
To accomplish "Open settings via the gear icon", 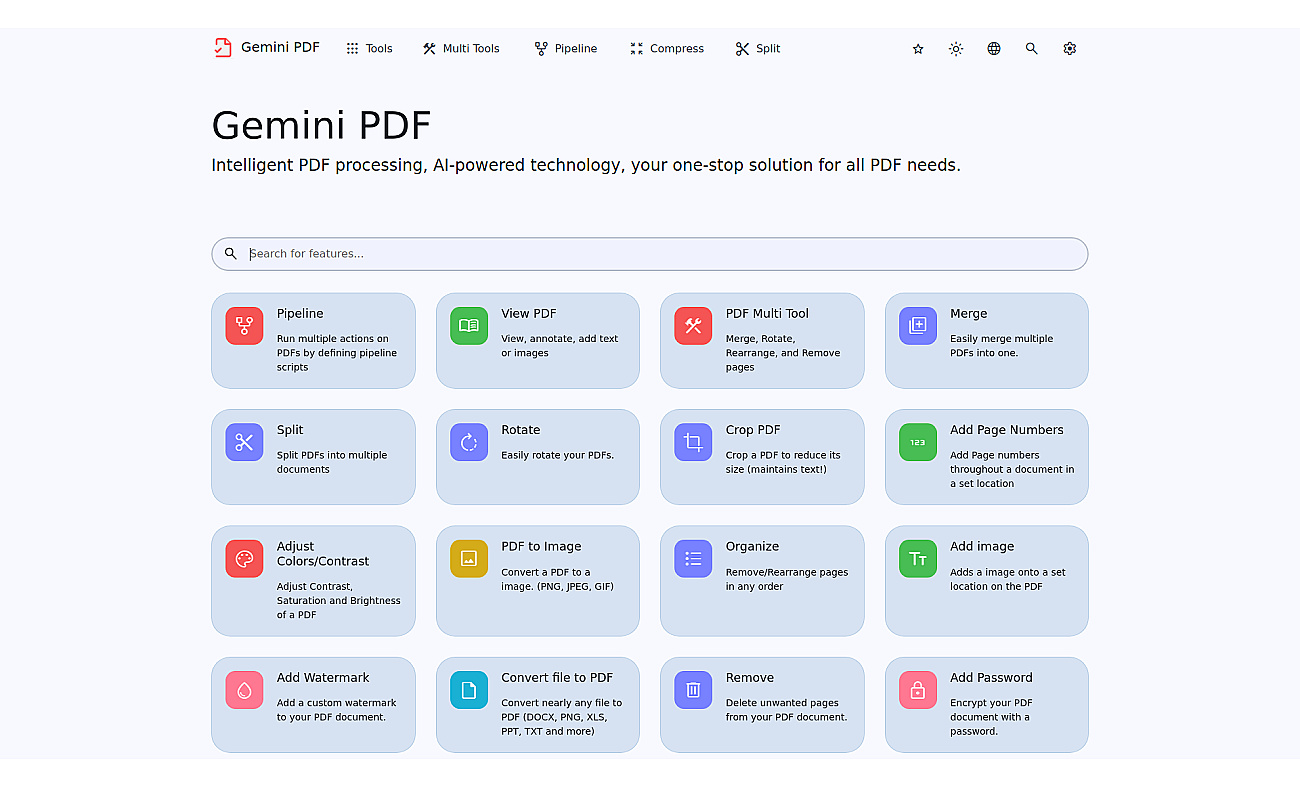I will click(x=1070, y=49).
